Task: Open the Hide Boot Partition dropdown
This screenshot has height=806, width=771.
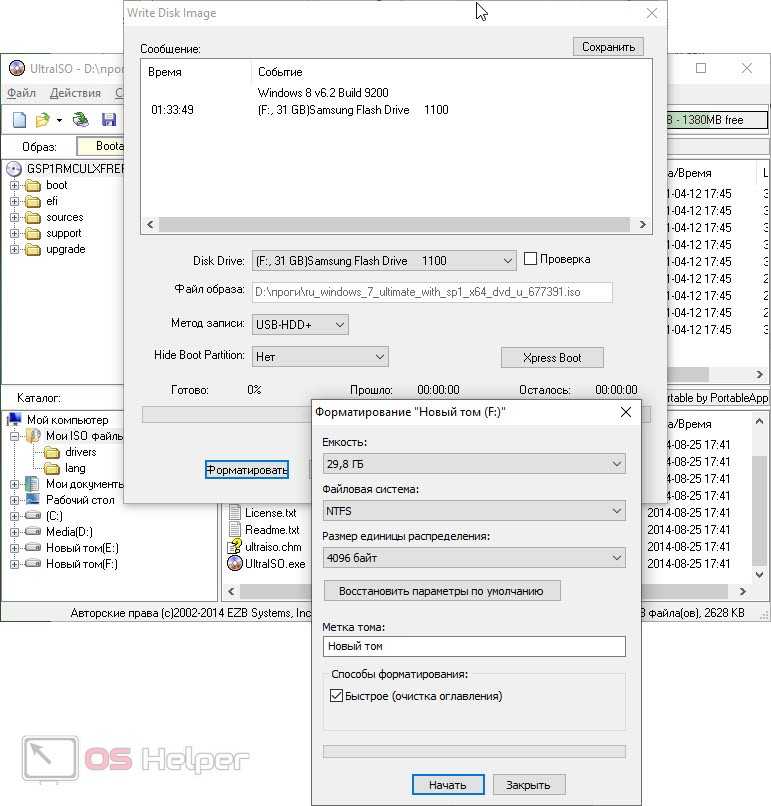Action: point(320,356)
